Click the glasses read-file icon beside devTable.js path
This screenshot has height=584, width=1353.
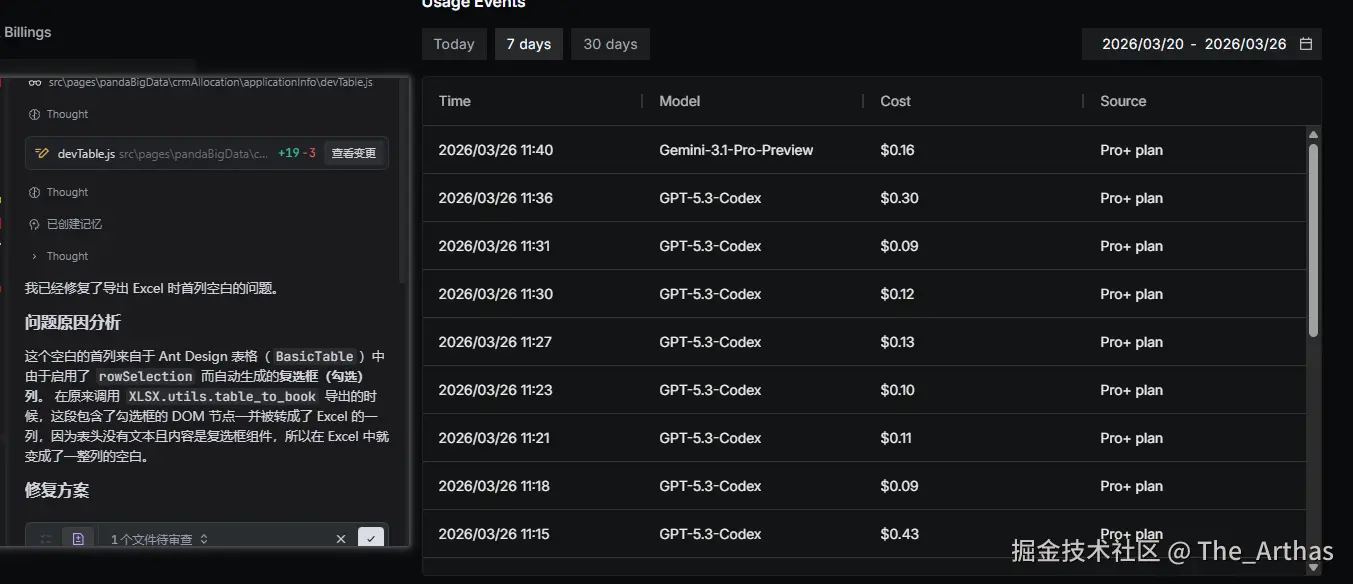(x=35, y=83)
